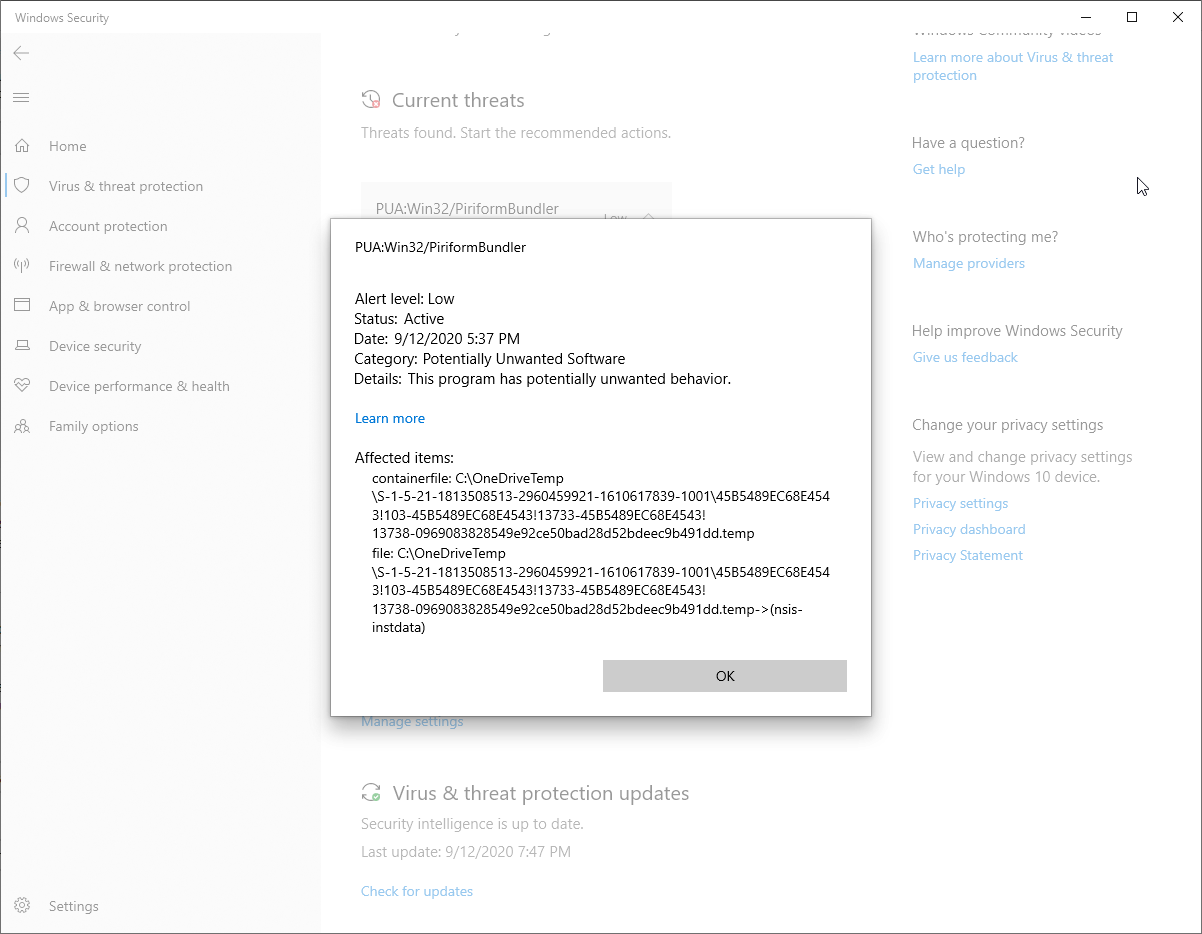Click Help improve Windows Security heading
The width and height of the screenshot is (1202, 934).
point(1017,331)
